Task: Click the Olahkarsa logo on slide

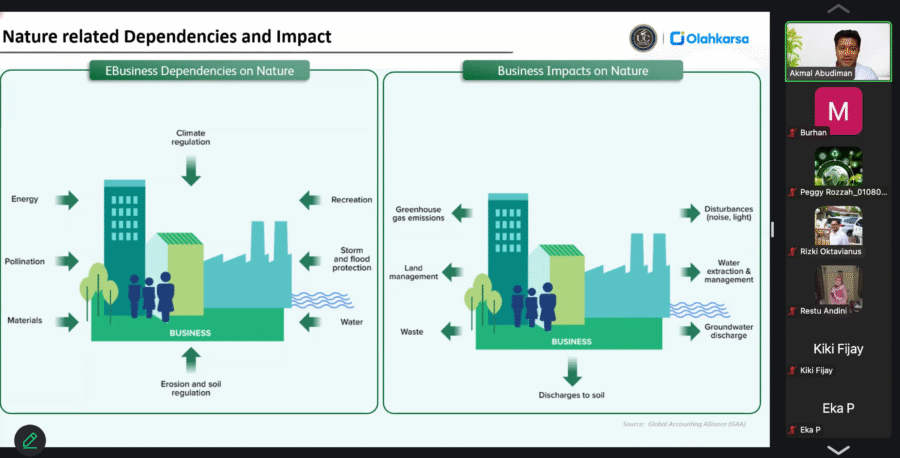Action: (x=709, y=39)
